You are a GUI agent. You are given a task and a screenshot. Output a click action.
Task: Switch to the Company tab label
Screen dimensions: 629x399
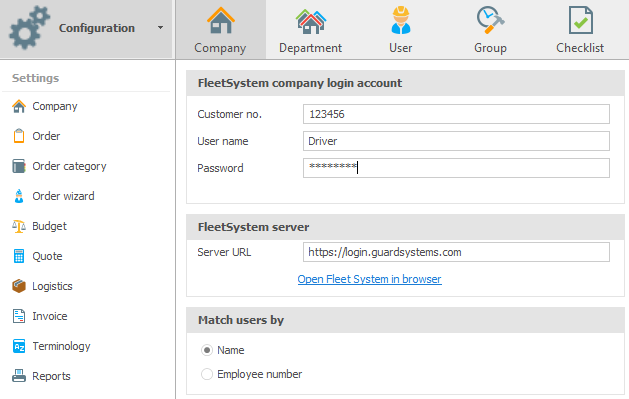(220, 48)
